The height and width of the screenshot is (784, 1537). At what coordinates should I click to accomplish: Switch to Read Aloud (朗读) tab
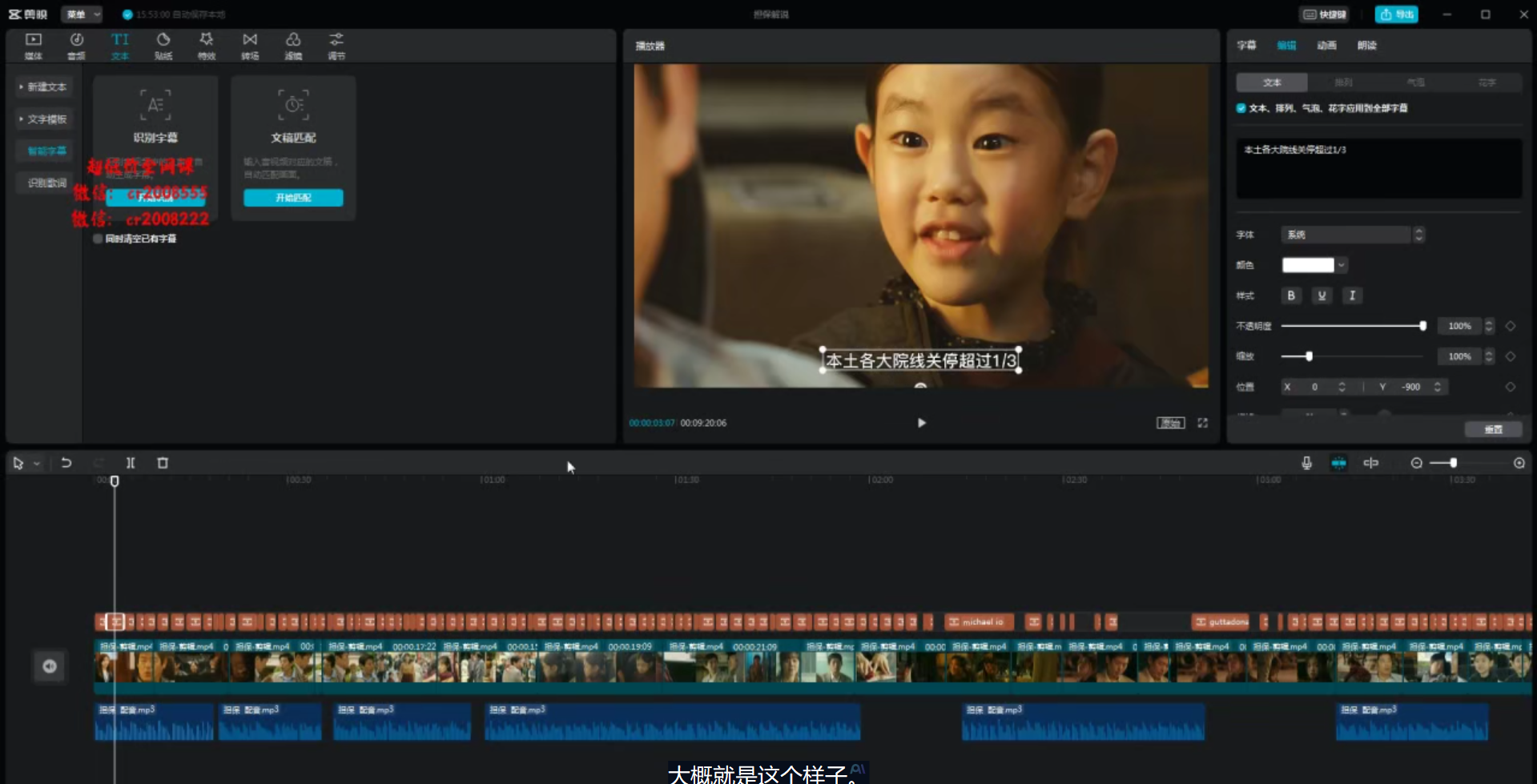point(1366,46)
